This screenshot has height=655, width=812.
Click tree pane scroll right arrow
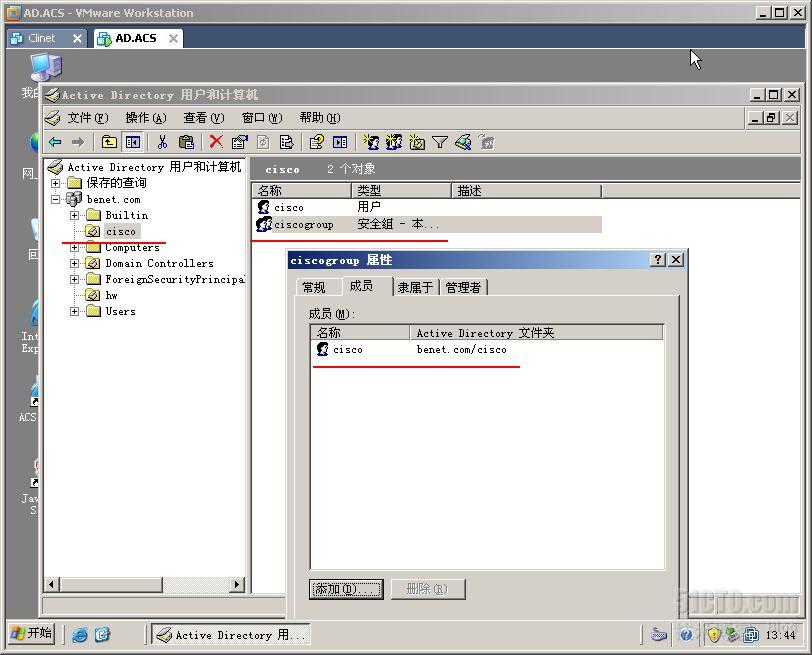click(x=237, y=585)
